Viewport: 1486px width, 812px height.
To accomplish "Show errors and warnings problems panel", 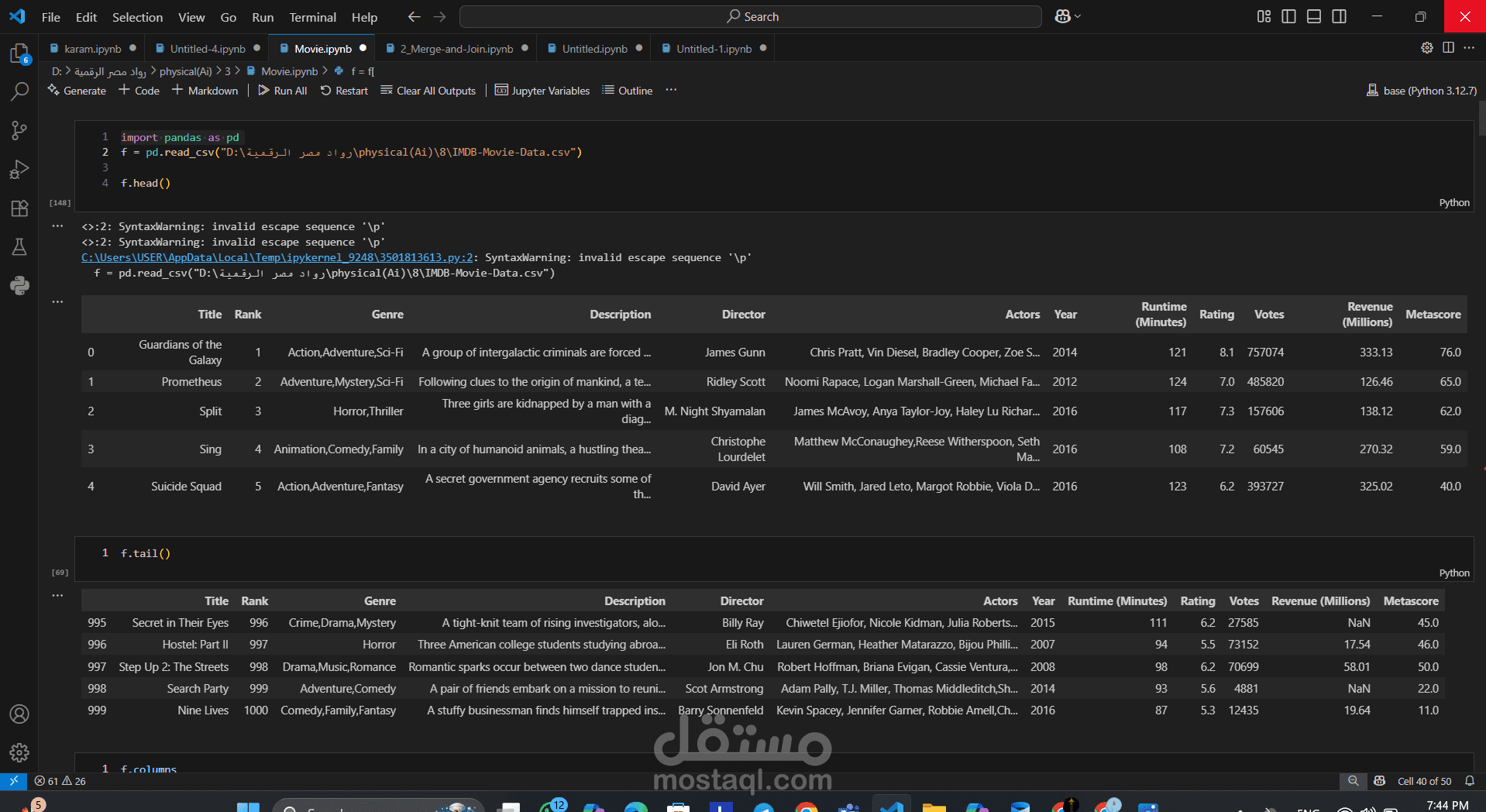I will coord(60,781).
